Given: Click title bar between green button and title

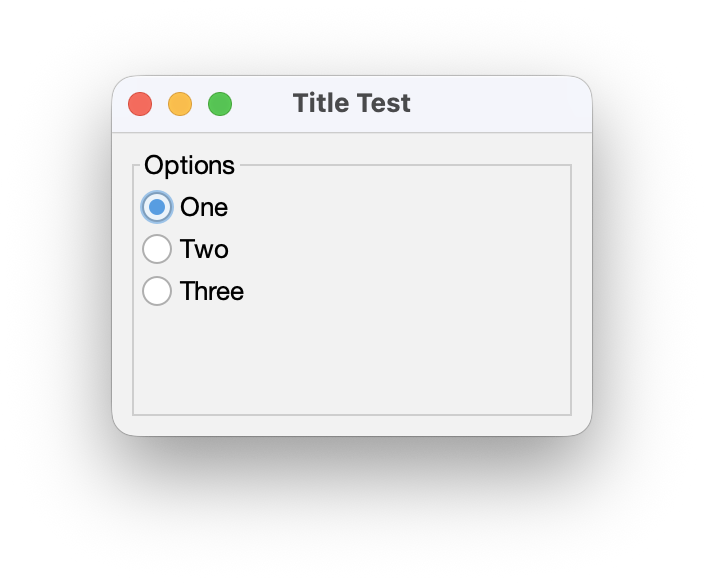Looking at the screenshot, I should pos(262,104).
